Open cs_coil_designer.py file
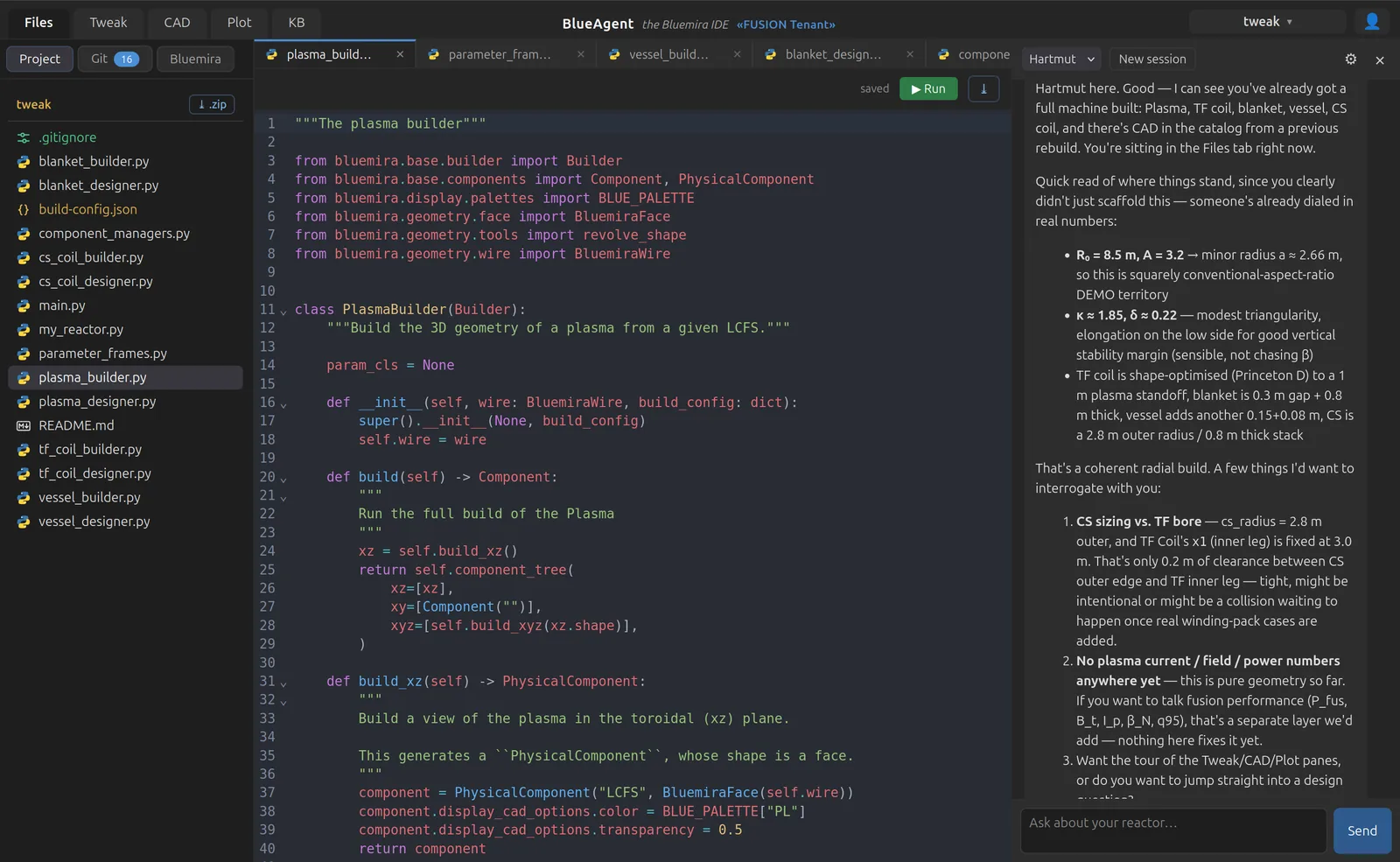This screenshot has width=1400, height=862. pyautogui.click(x=125, y=282)
